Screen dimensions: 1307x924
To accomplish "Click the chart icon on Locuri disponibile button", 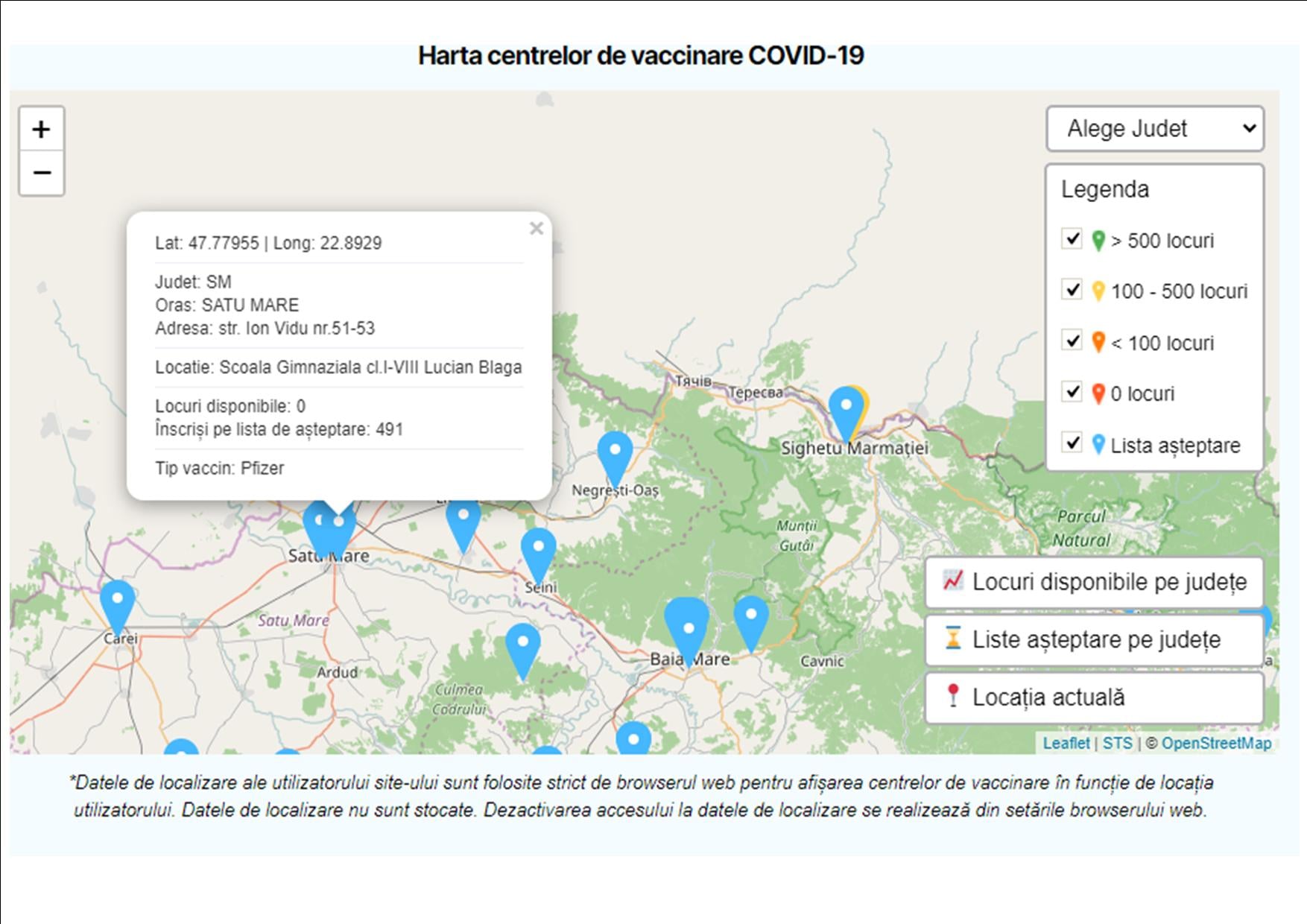I will (952, 581).
